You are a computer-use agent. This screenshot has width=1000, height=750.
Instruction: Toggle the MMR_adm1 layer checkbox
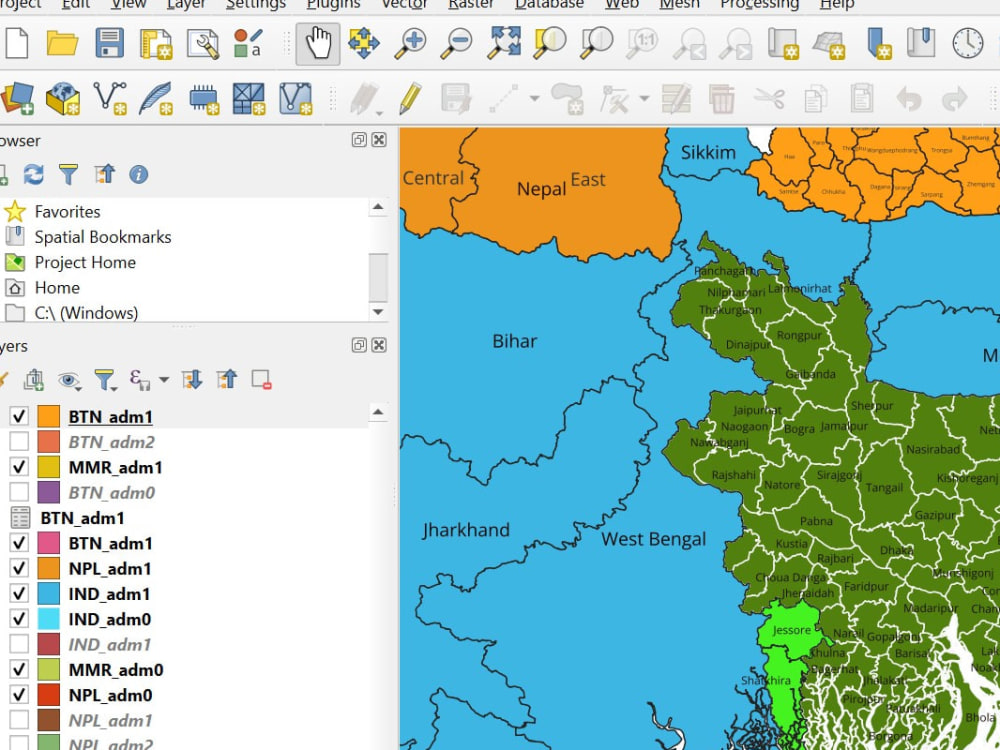(x=19, y=467)
